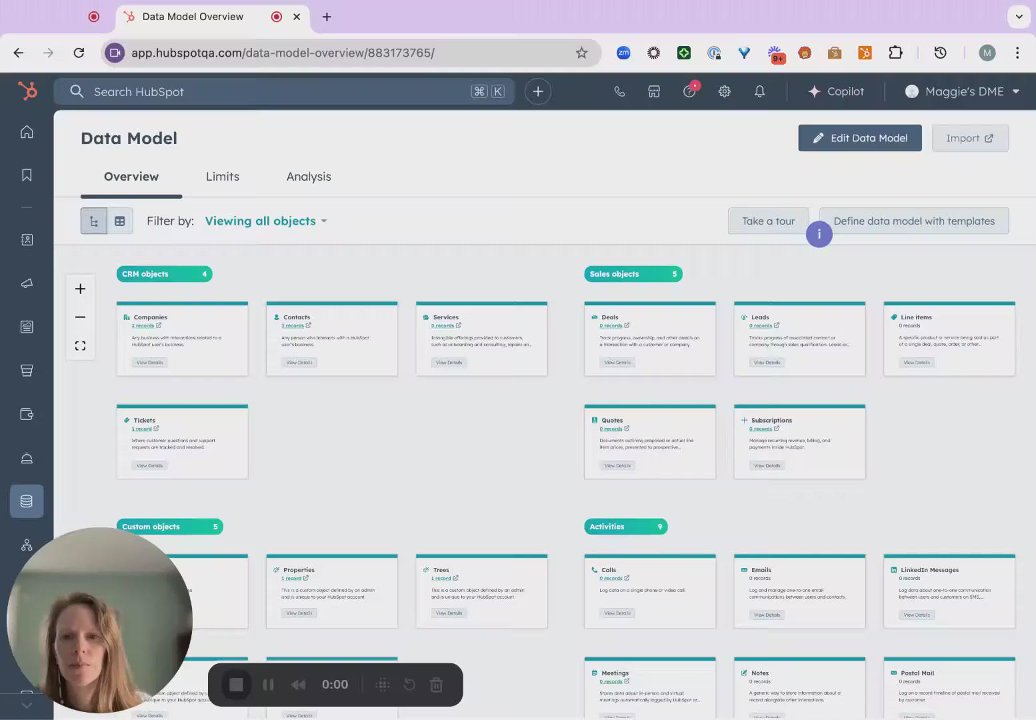Open the Bookmarks icon in the sidebar

coord(26,175)
